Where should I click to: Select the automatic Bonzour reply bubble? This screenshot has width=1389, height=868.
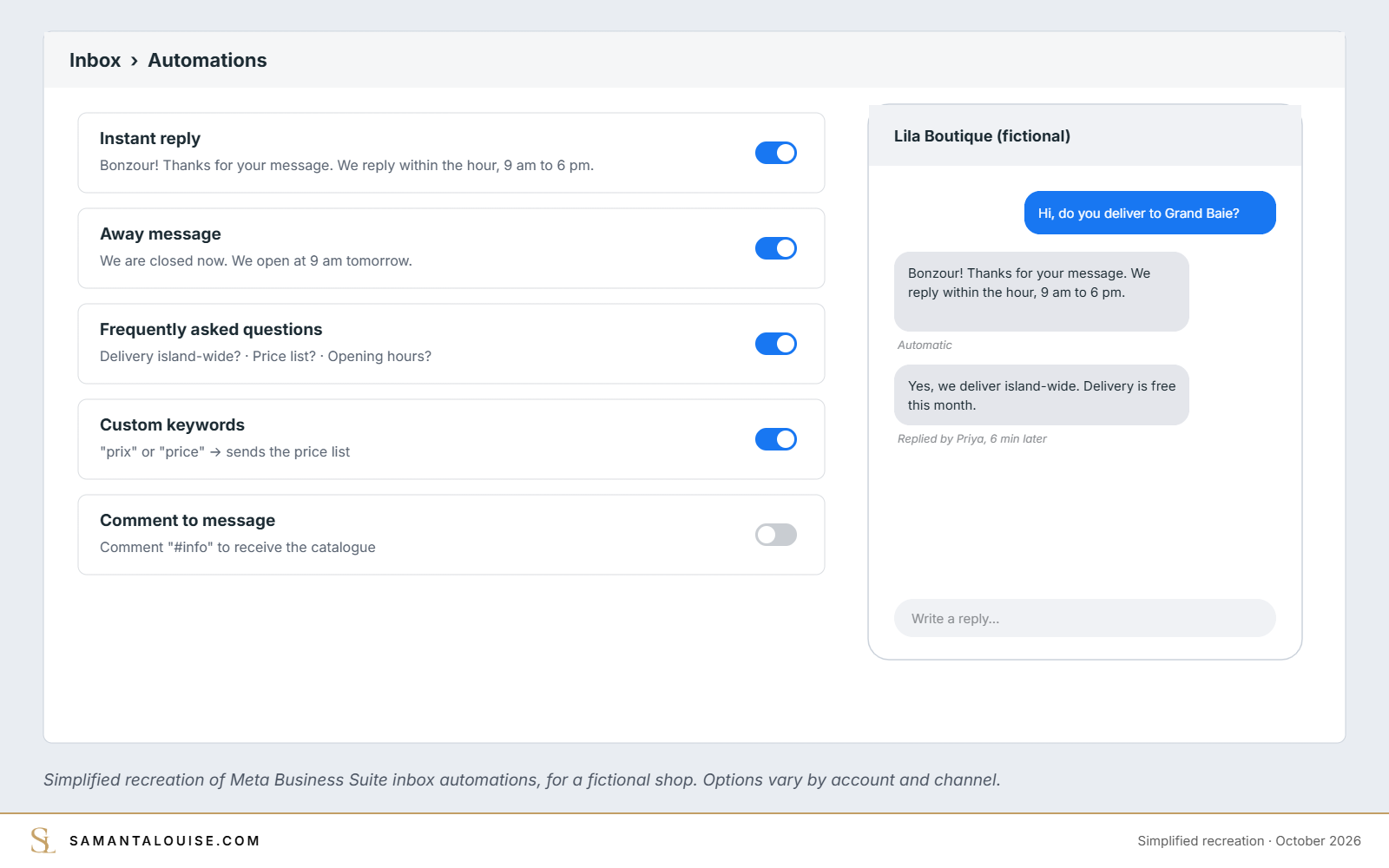1042,292
